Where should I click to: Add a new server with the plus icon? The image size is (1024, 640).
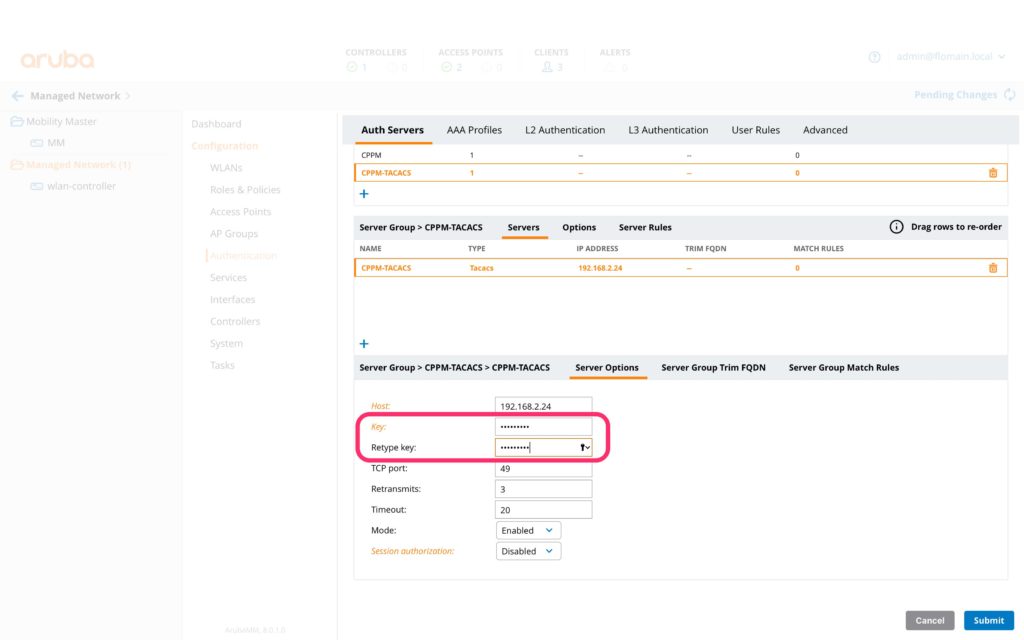point(363,343)
